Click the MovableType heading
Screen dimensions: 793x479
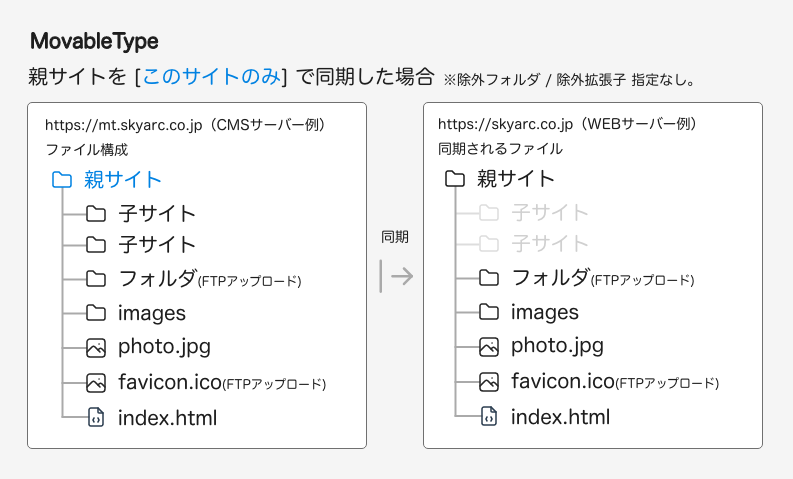pos(94,42)
